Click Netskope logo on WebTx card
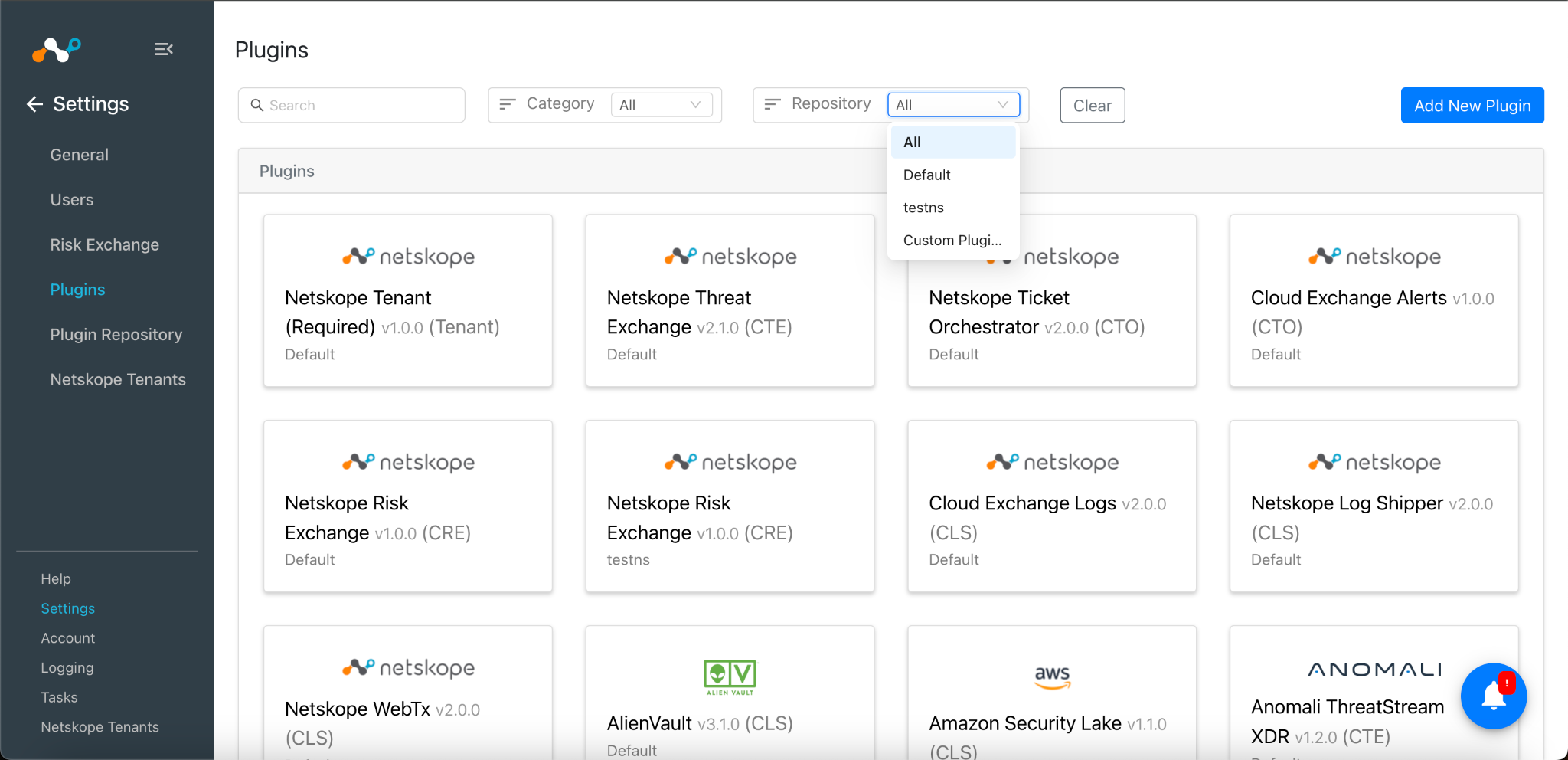The height and width of the screenshot is (760, 1568). click(408, 667)
